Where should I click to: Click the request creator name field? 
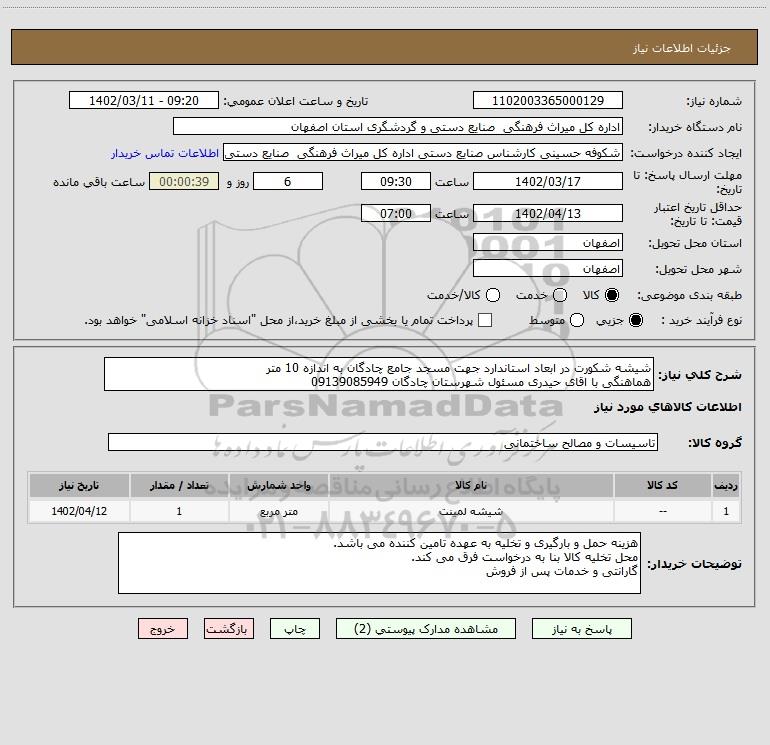point(423,153)
